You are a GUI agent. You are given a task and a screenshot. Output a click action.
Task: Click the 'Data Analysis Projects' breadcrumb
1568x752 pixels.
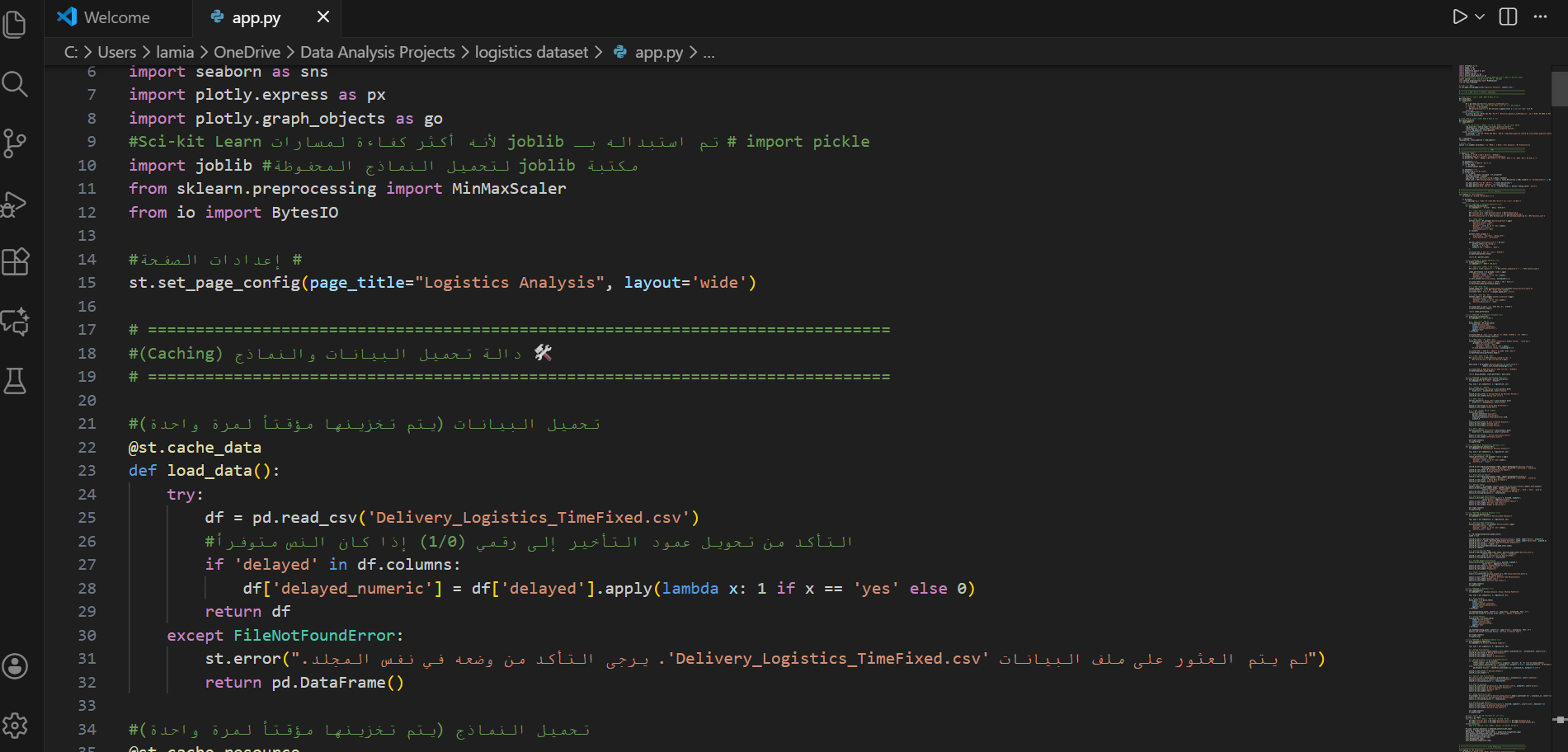pos(377,53)
